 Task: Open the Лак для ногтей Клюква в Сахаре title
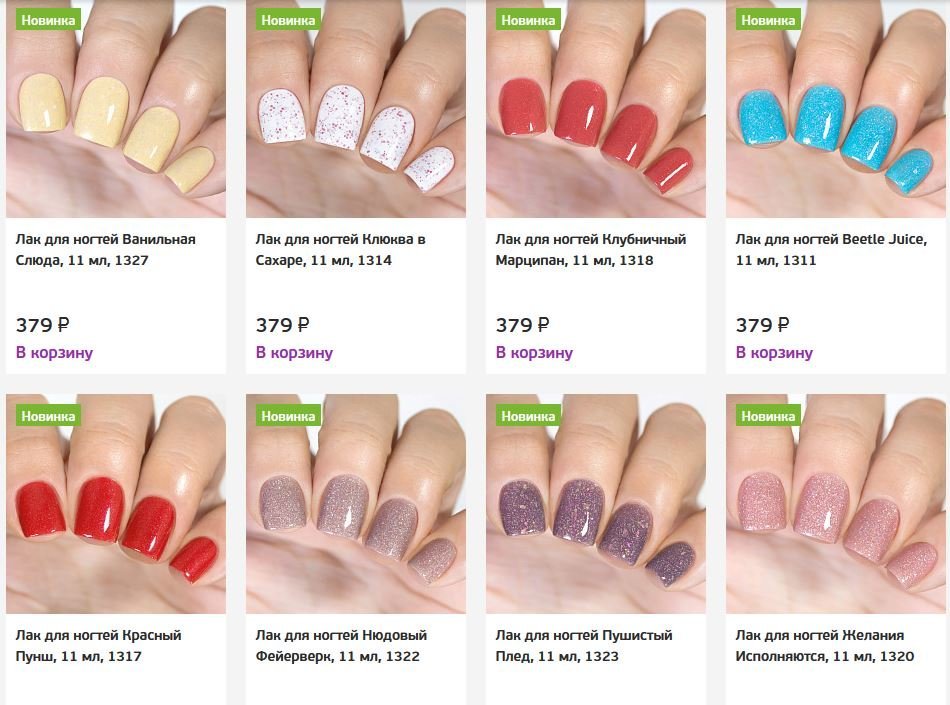pyautogui.click(x=340, y=250)
